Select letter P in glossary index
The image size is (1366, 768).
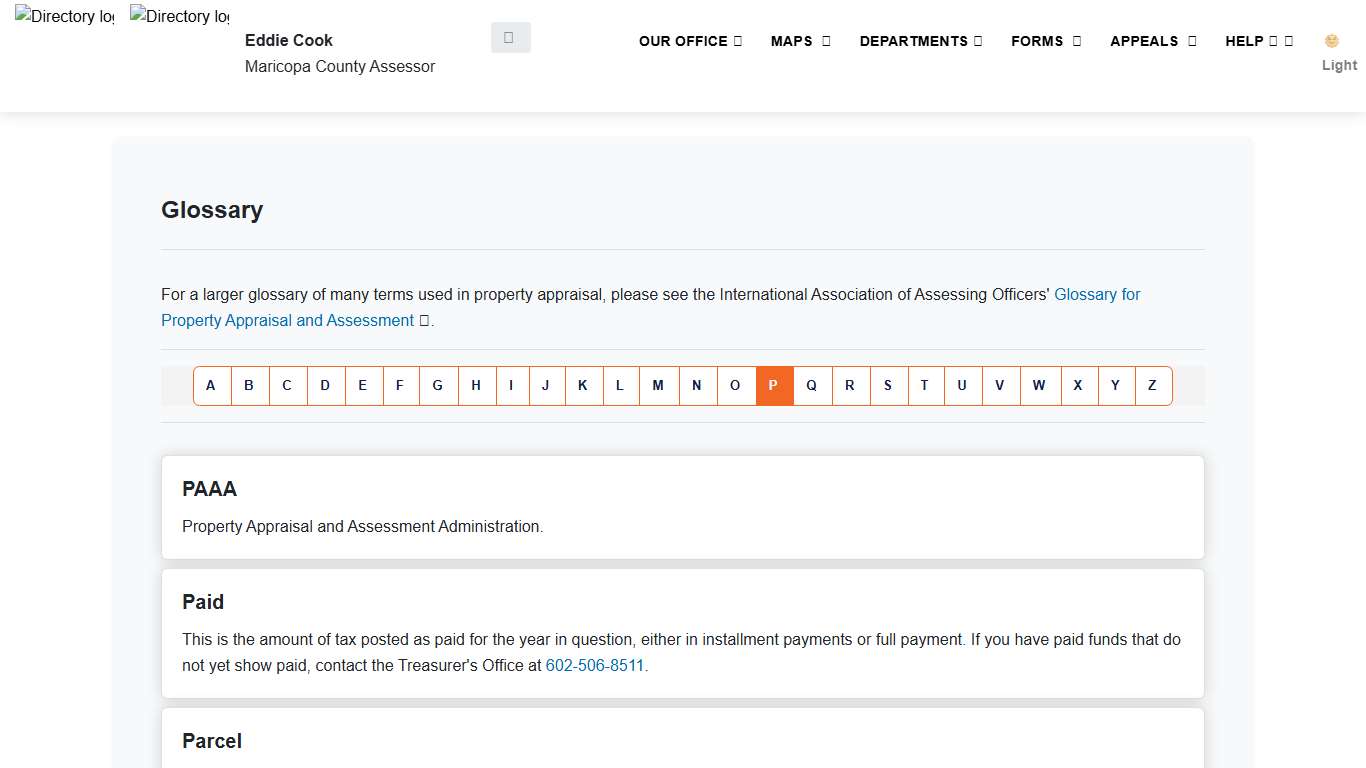point(773,386)
